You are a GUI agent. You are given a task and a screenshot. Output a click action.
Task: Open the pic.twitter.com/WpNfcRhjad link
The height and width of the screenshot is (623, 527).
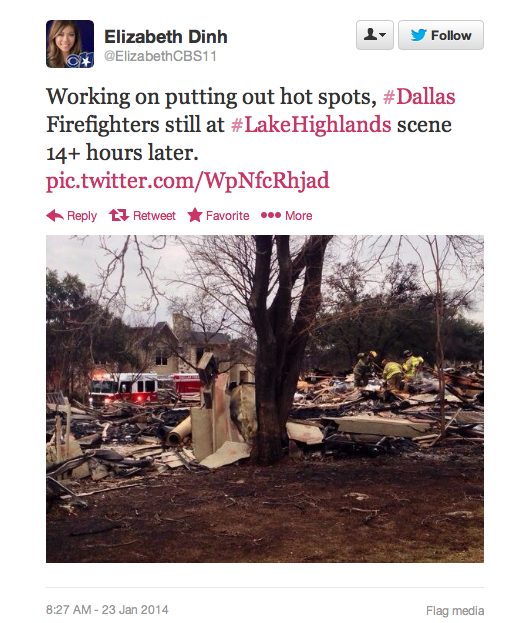188,180
